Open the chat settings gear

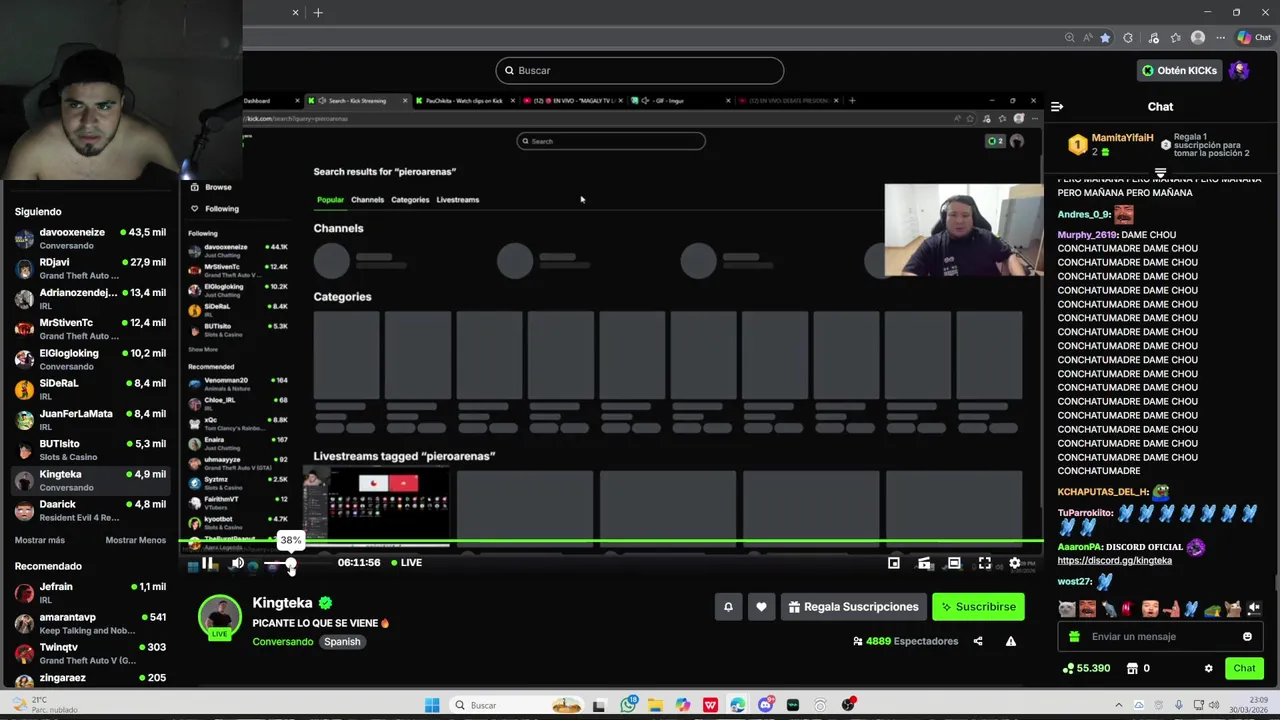[1208, 668]
